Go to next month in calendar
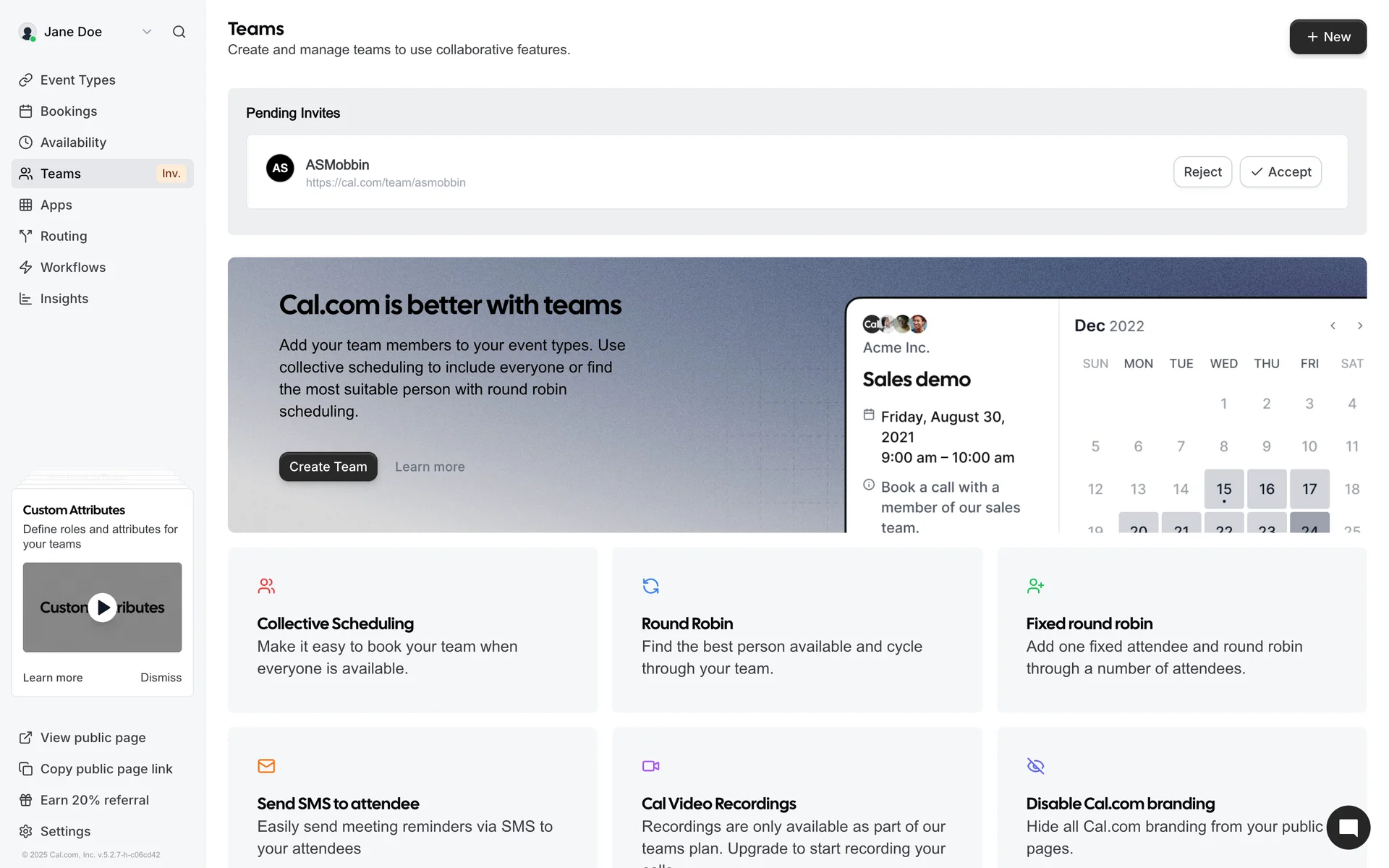This screenshot has height=868, width=1389. (1360, 325)
